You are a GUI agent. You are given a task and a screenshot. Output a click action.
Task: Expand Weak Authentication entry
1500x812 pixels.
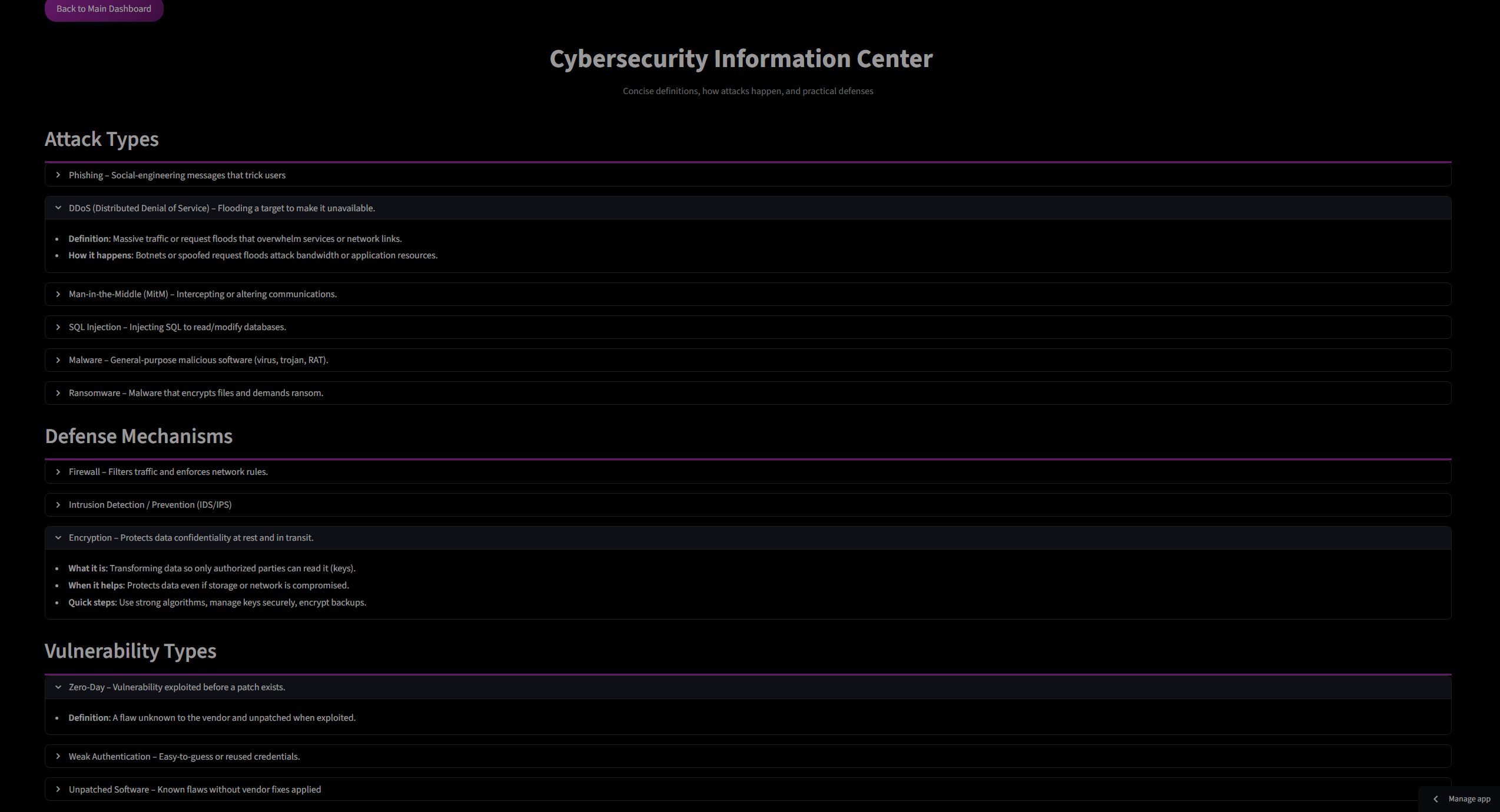(748, 757)
